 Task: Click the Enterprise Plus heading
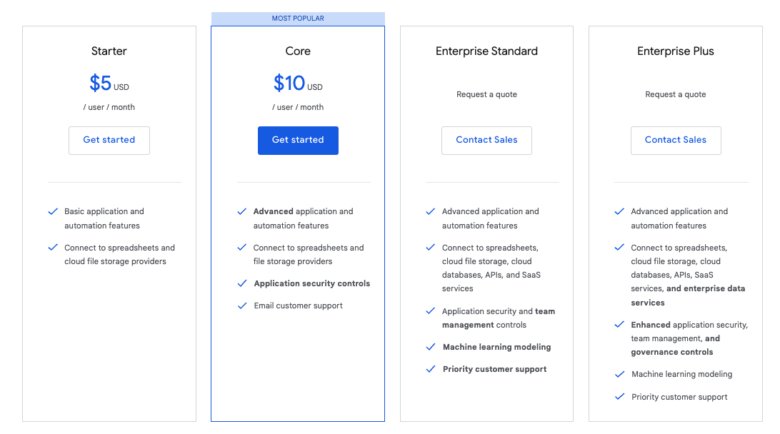[x=675, y=51]
